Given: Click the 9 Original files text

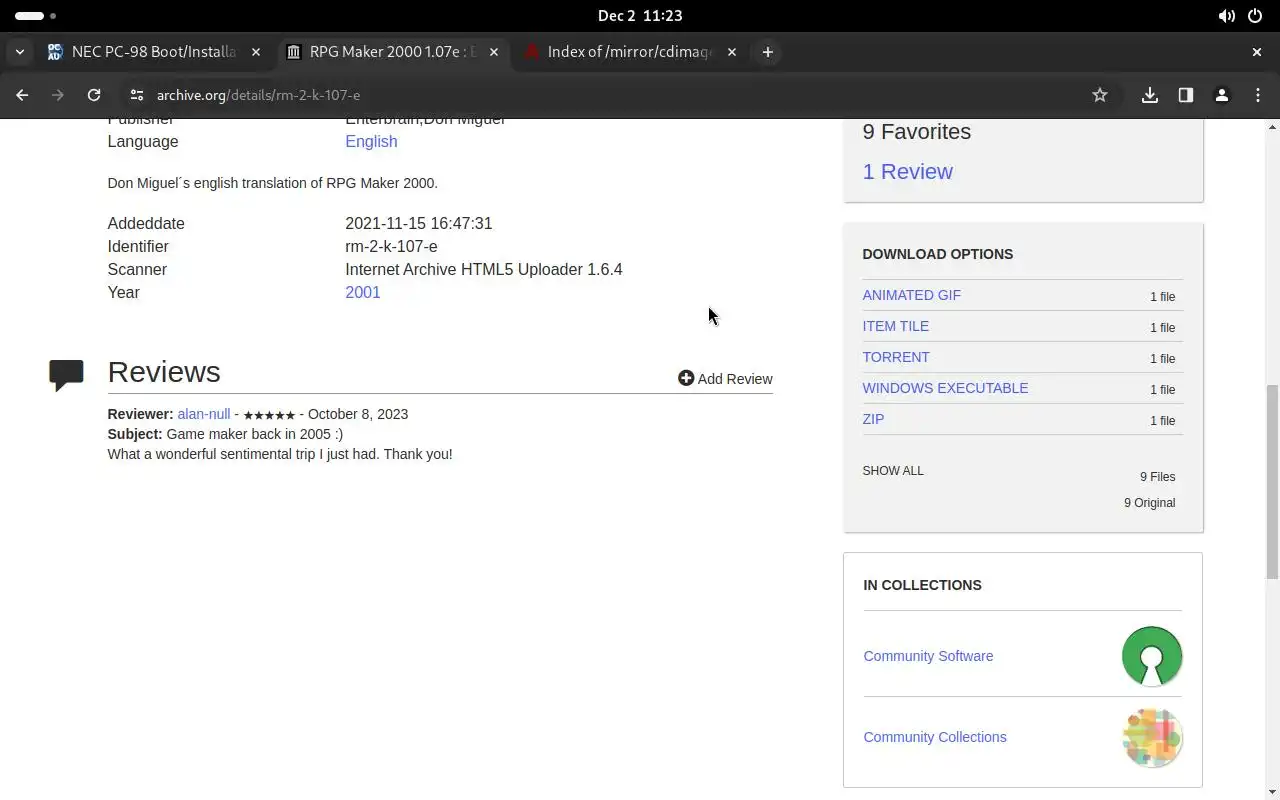Looking at the screenshot, I should tap(1150, 503).
